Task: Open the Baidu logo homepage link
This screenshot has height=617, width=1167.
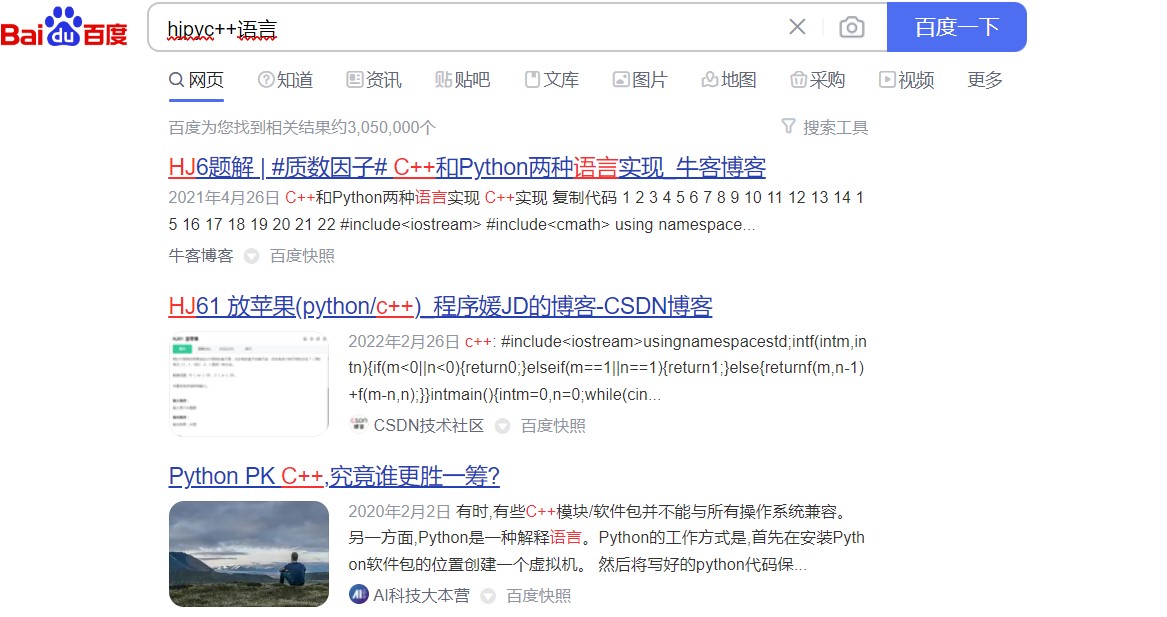Action: pyautogui.click(x=64, y=28)
